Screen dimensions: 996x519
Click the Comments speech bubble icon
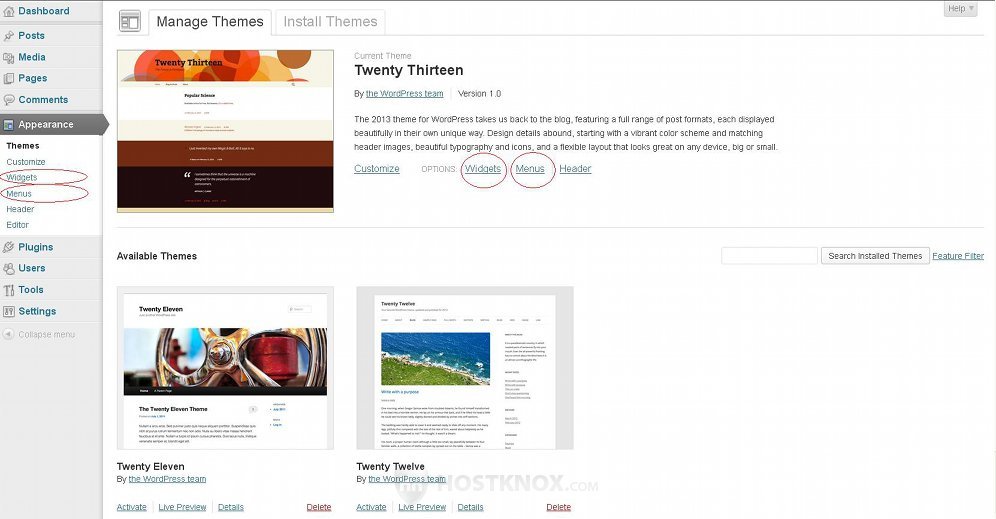[x=8, y=100]
